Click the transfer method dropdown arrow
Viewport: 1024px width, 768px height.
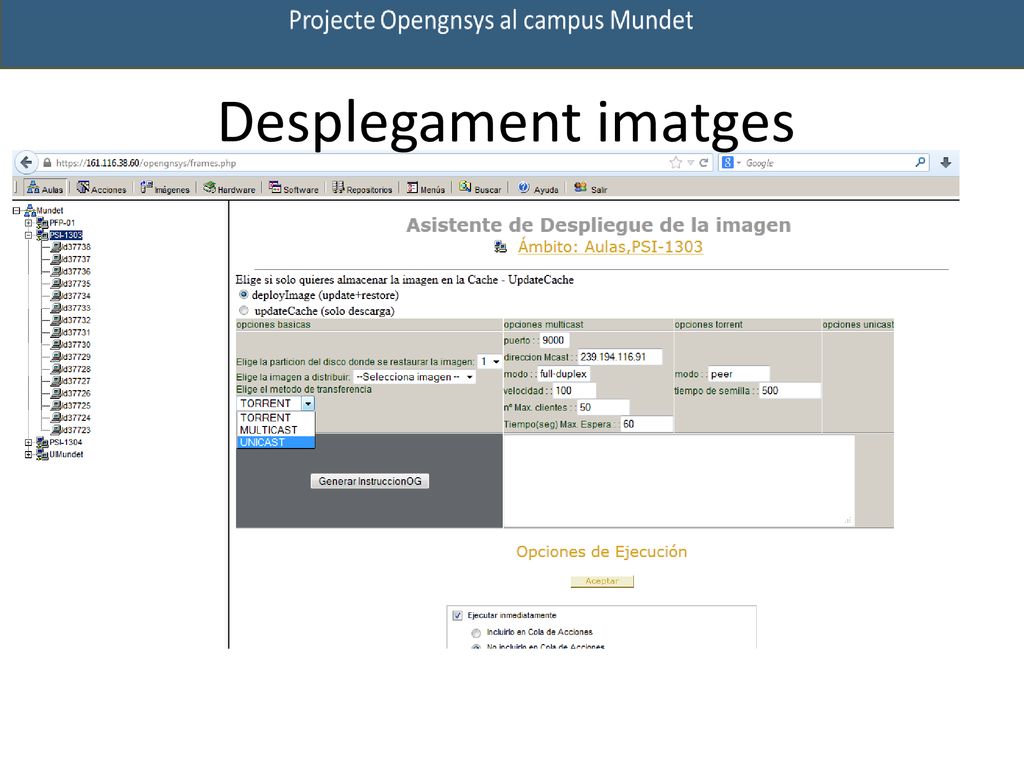(308, 404)
